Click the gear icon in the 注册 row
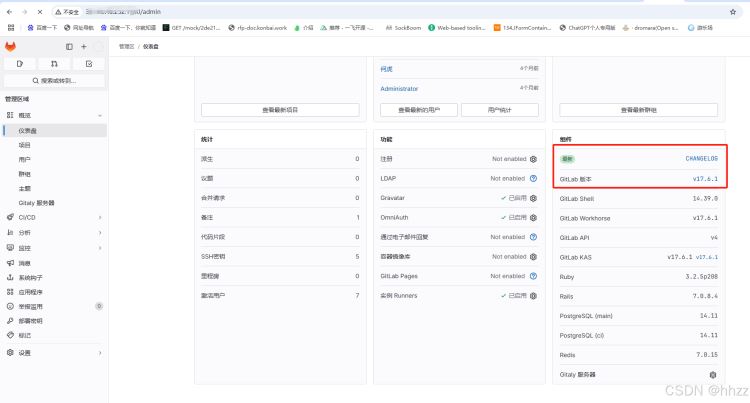The image size is (750, 403). coord(533,159)
